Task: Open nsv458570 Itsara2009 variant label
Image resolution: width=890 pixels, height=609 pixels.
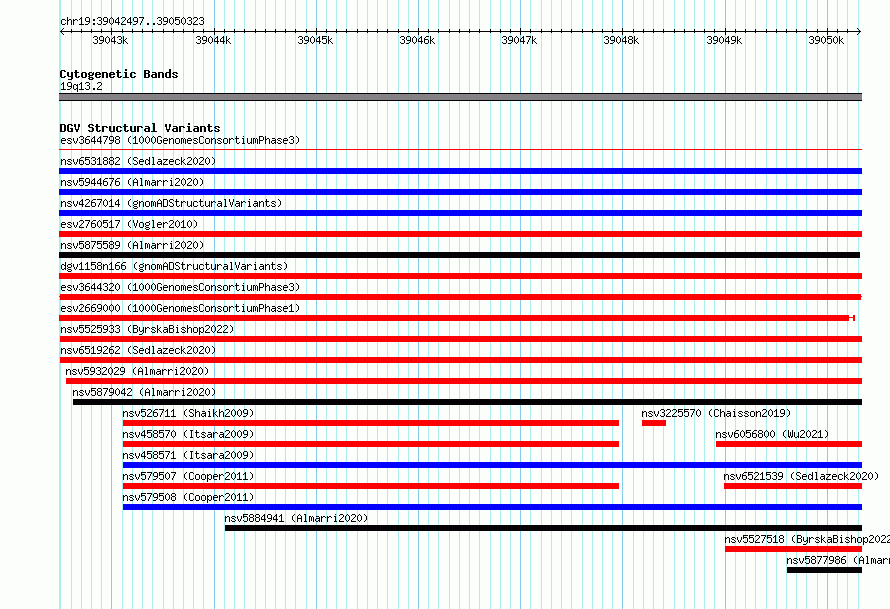Action: coord(188,434)
